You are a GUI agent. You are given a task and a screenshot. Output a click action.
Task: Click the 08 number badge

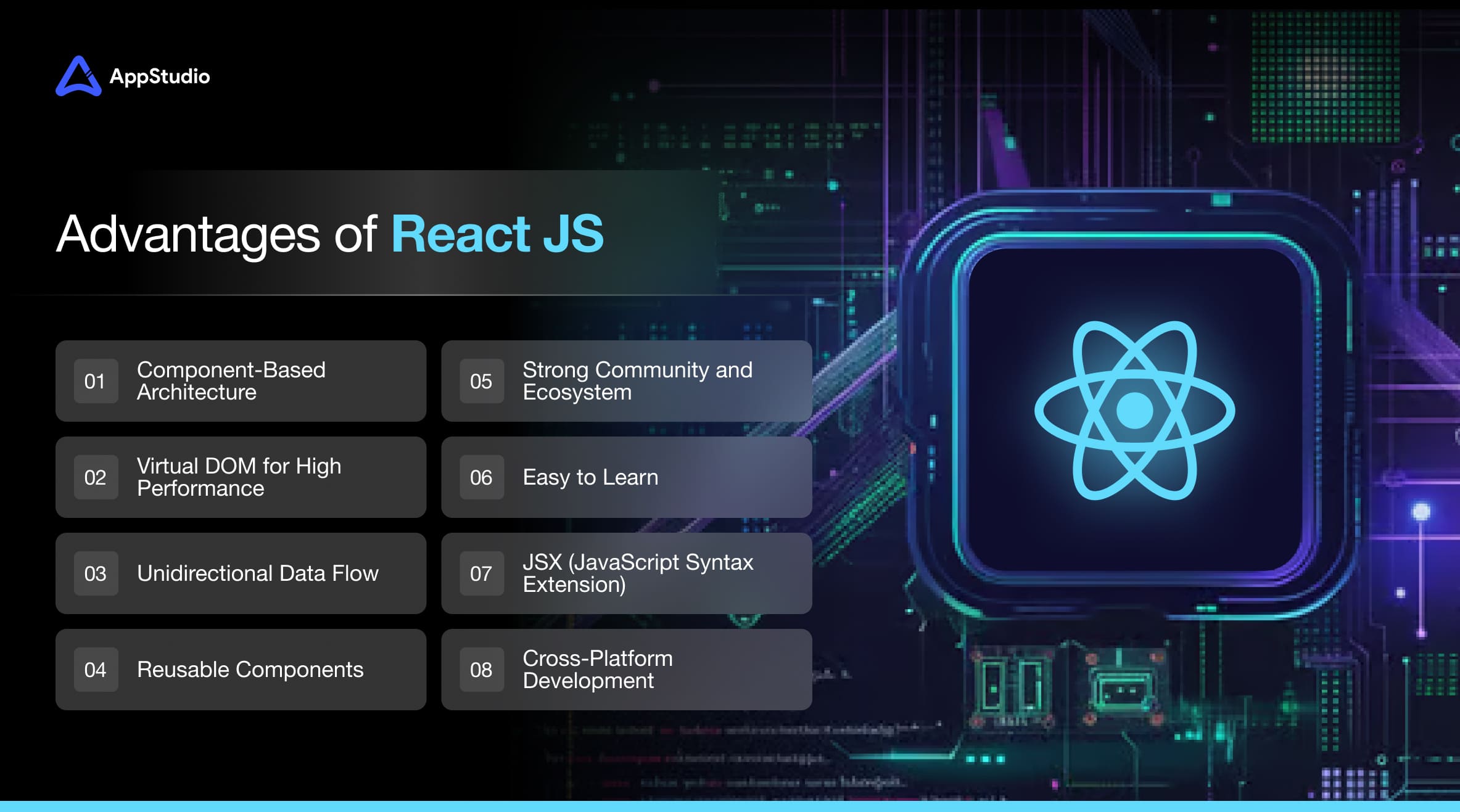[x=482, y=670]
